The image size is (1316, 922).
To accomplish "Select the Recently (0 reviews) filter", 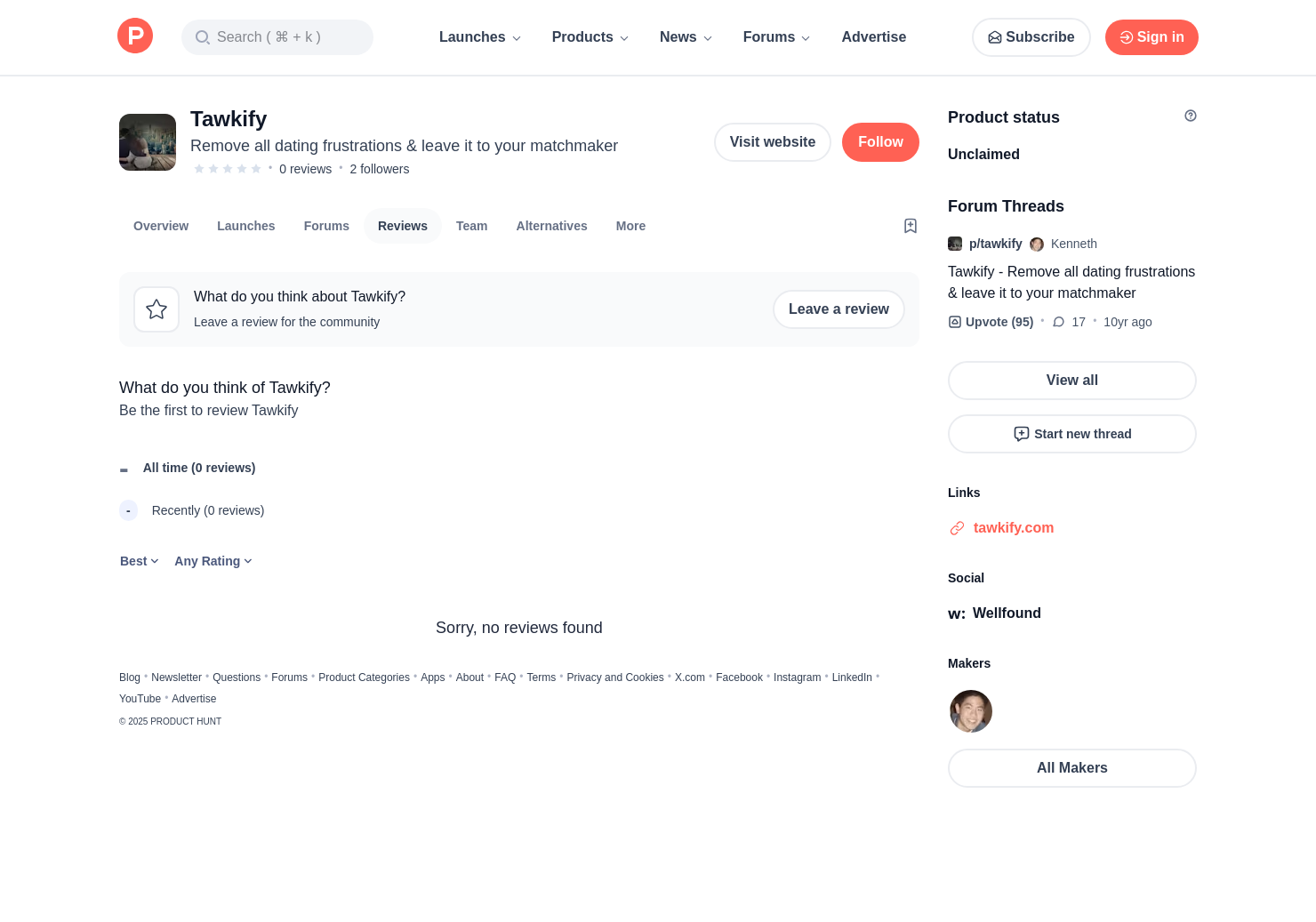I will 192,510.
